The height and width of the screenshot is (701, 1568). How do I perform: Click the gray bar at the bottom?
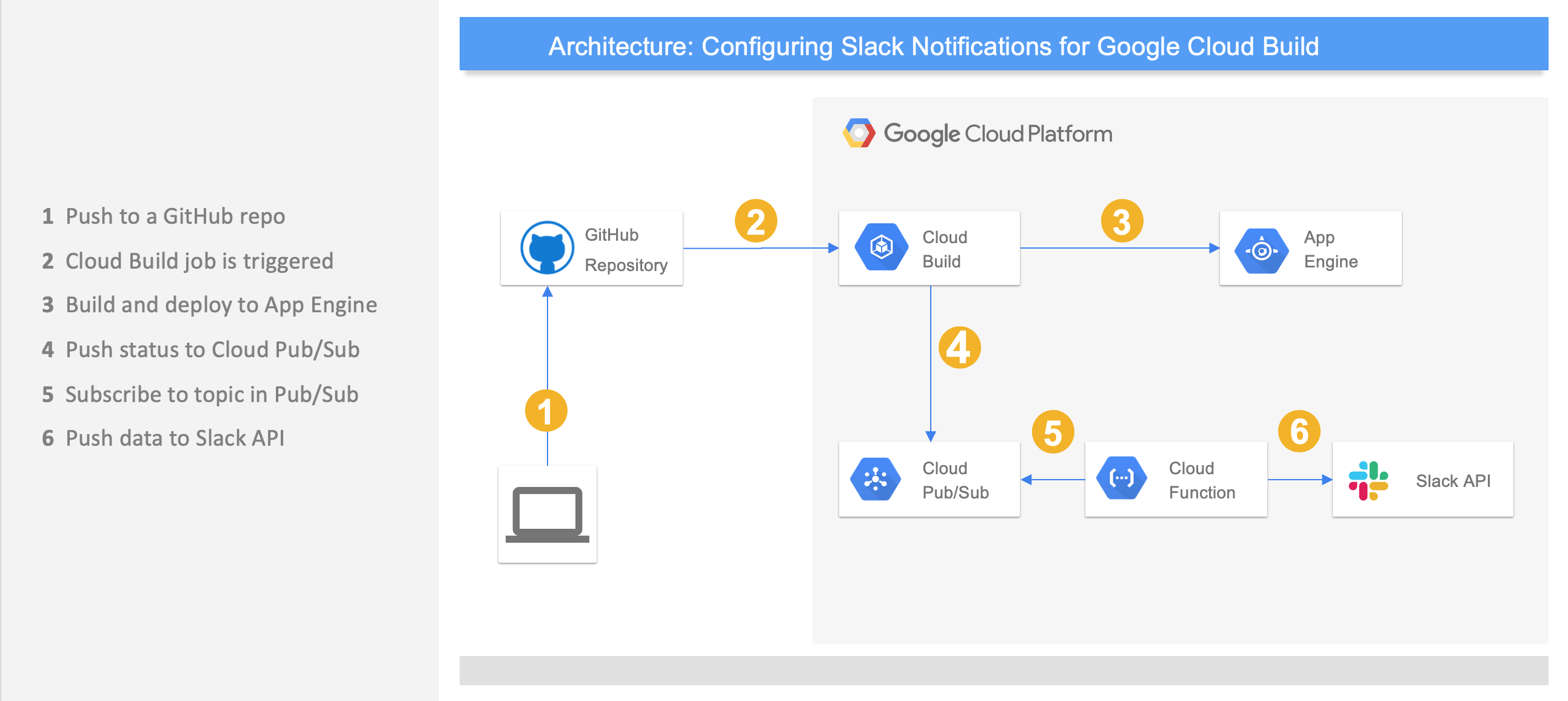click(x=1003, y=670)
